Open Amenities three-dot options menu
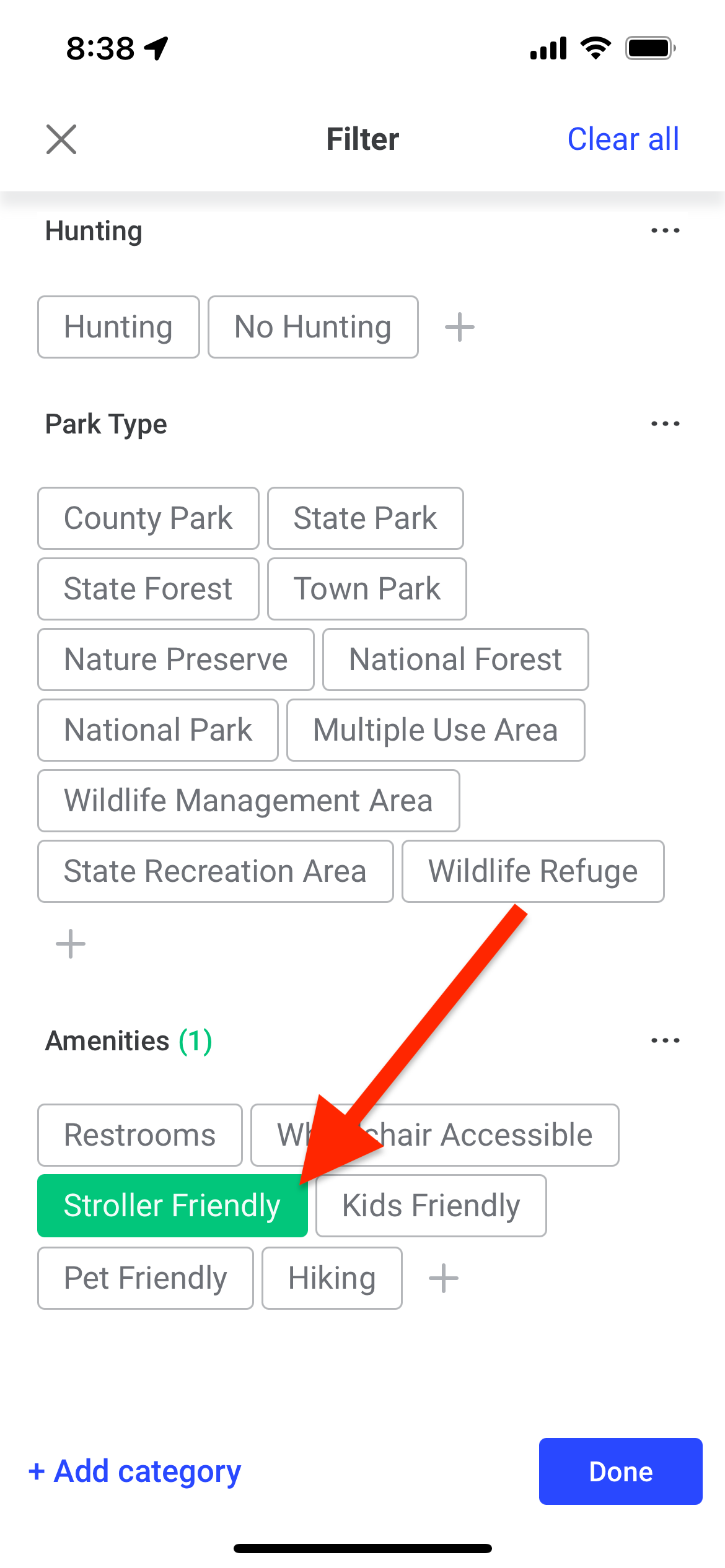The image size is (725, 1568). click(x=665, y=1040)
